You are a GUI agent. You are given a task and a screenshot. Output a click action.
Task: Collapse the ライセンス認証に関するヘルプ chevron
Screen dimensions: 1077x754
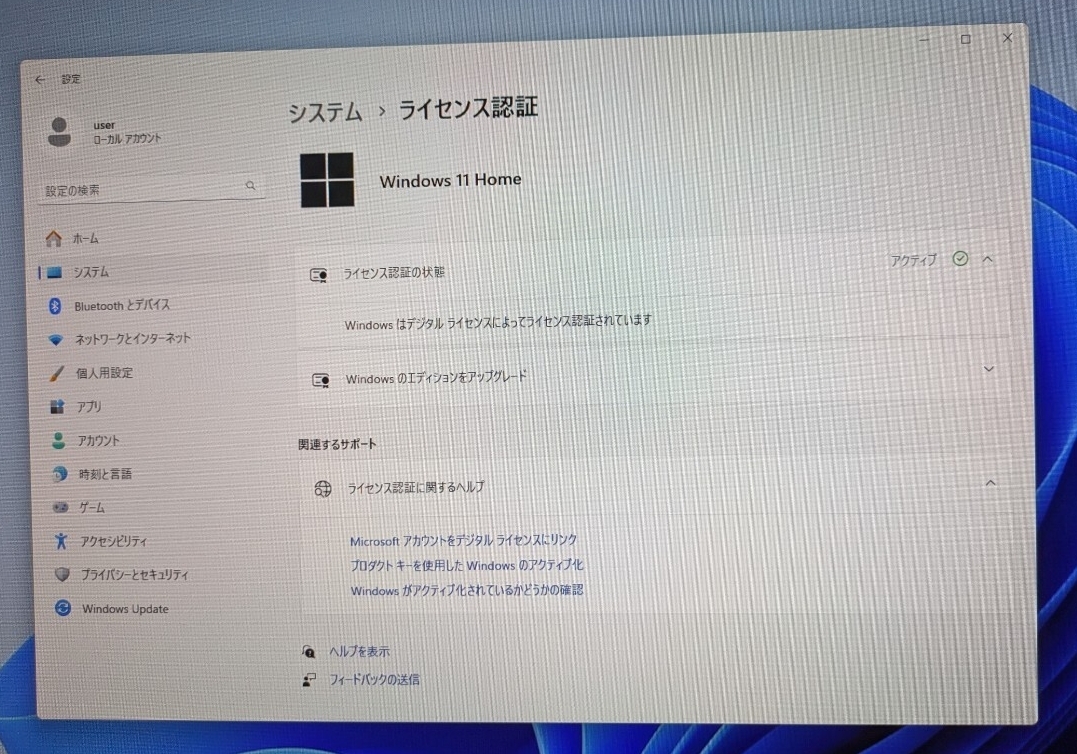click(x=990, y=483)
